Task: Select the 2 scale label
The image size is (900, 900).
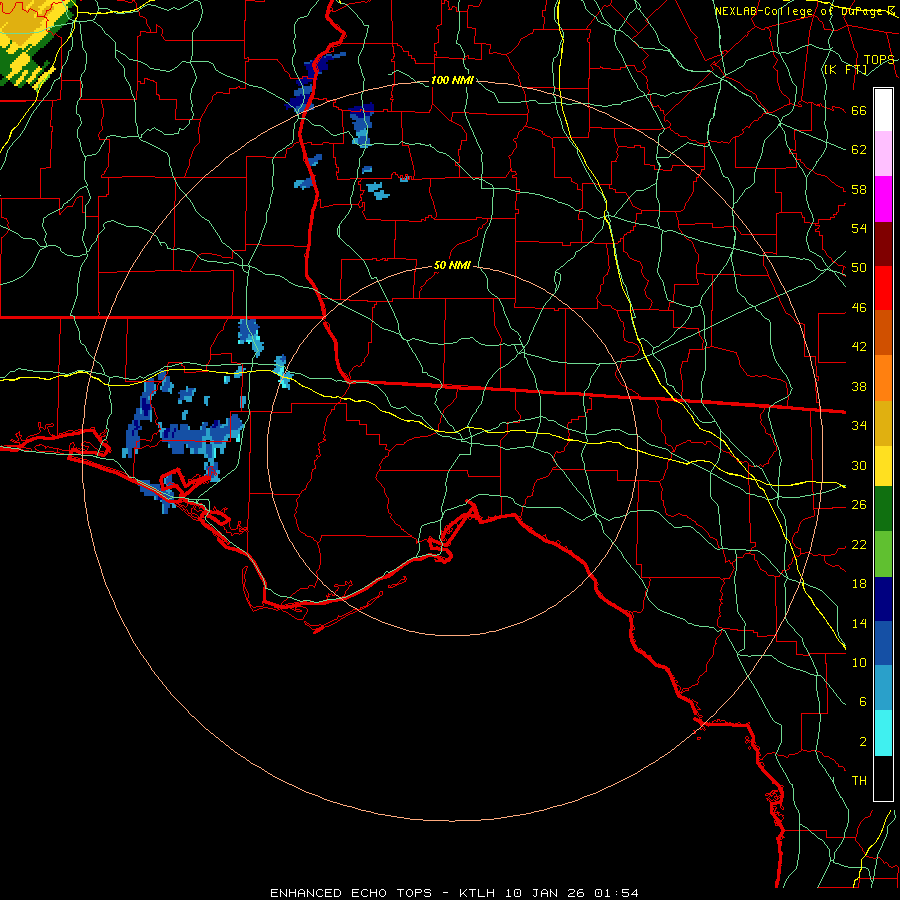Action: 863,741
